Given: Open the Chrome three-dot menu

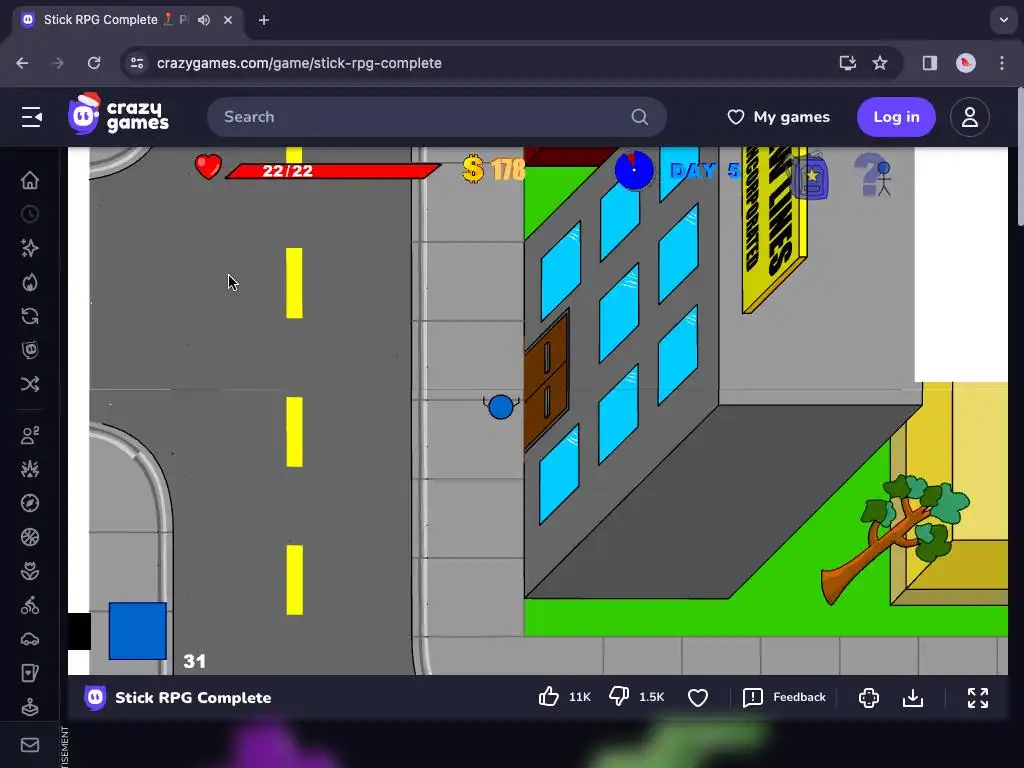Looking at the screenshot, I should click(1002, 63).
